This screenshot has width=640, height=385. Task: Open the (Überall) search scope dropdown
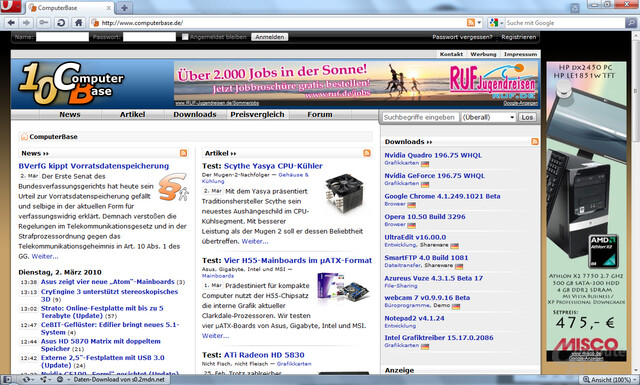point(488,117)
